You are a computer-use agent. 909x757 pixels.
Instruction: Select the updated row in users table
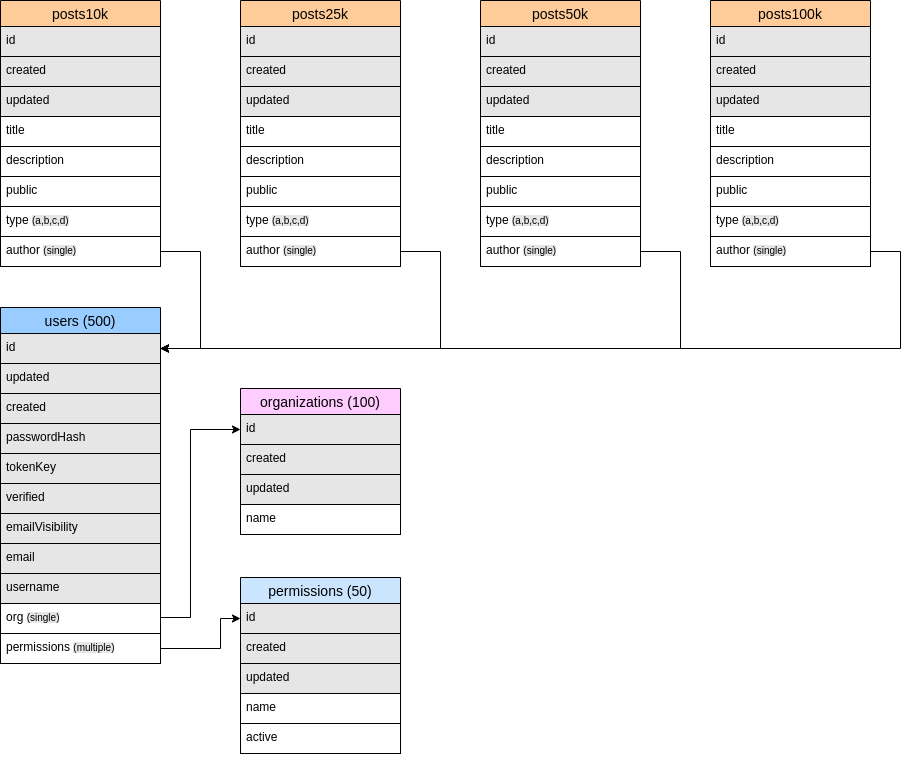pos(81,378)
